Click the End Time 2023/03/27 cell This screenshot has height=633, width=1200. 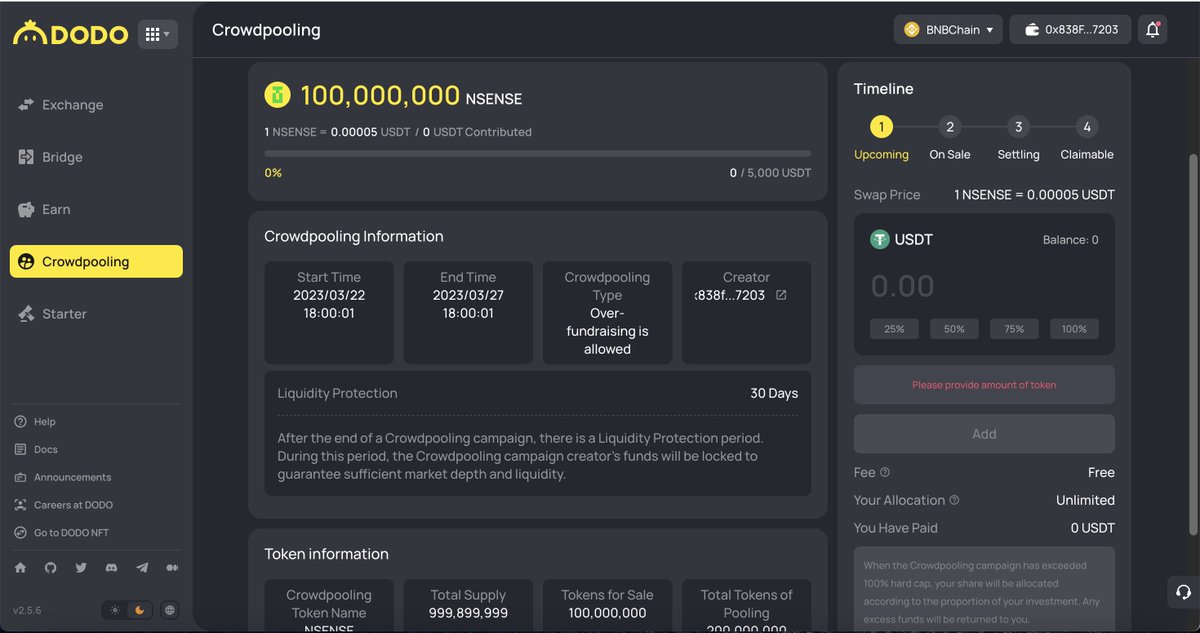(x=468, y=313)
